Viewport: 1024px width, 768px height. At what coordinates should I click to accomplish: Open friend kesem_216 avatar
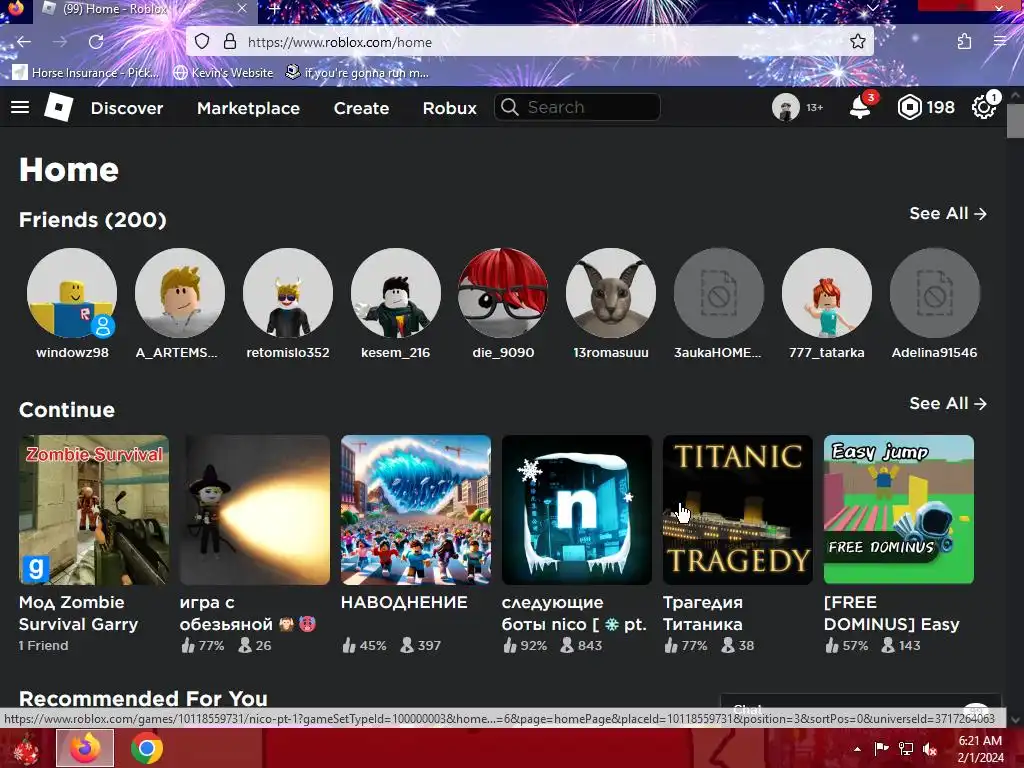396,293
